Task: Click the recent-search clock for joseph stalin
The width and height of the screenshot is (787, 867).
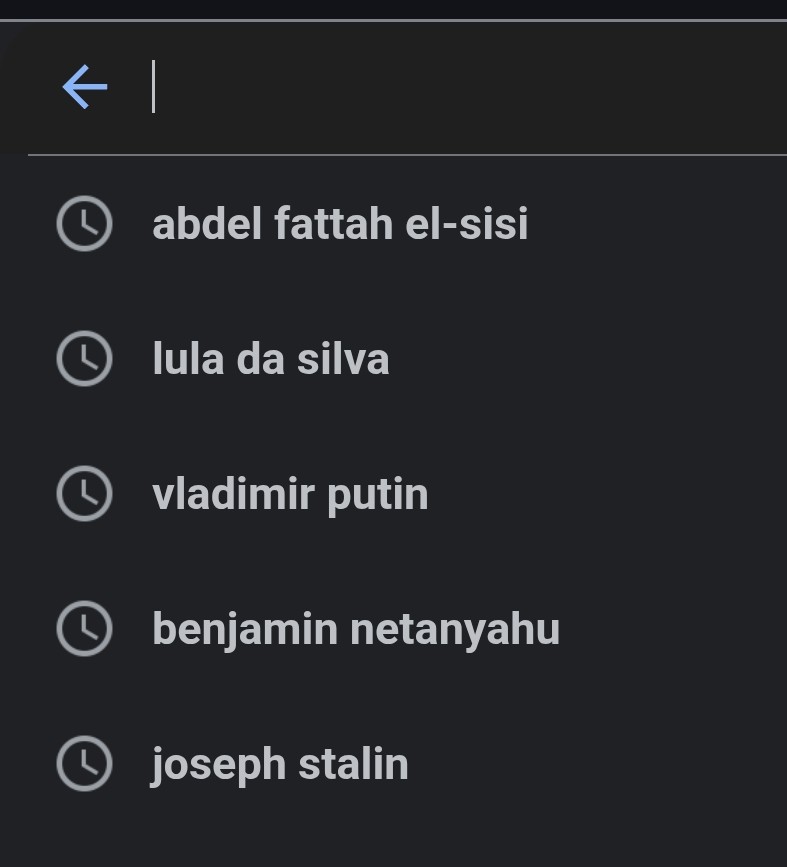Action: click(85, 763)
